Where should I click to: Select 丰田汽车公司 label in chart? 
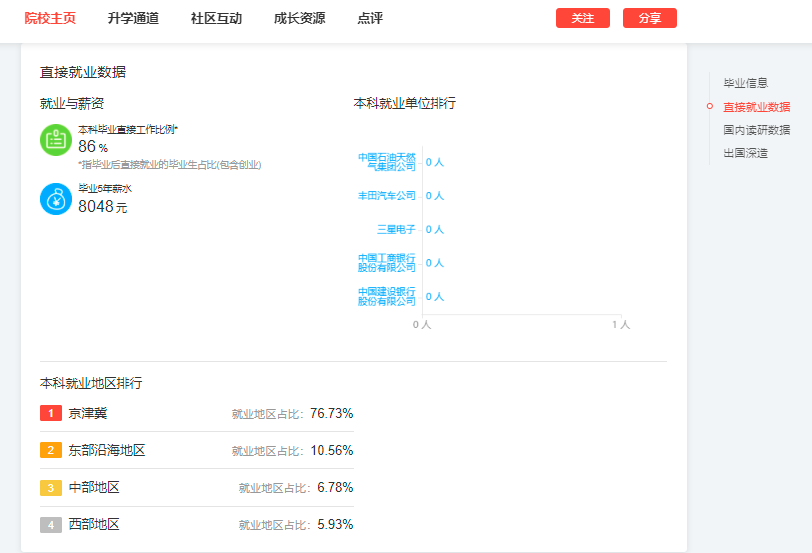pos(387,196)
